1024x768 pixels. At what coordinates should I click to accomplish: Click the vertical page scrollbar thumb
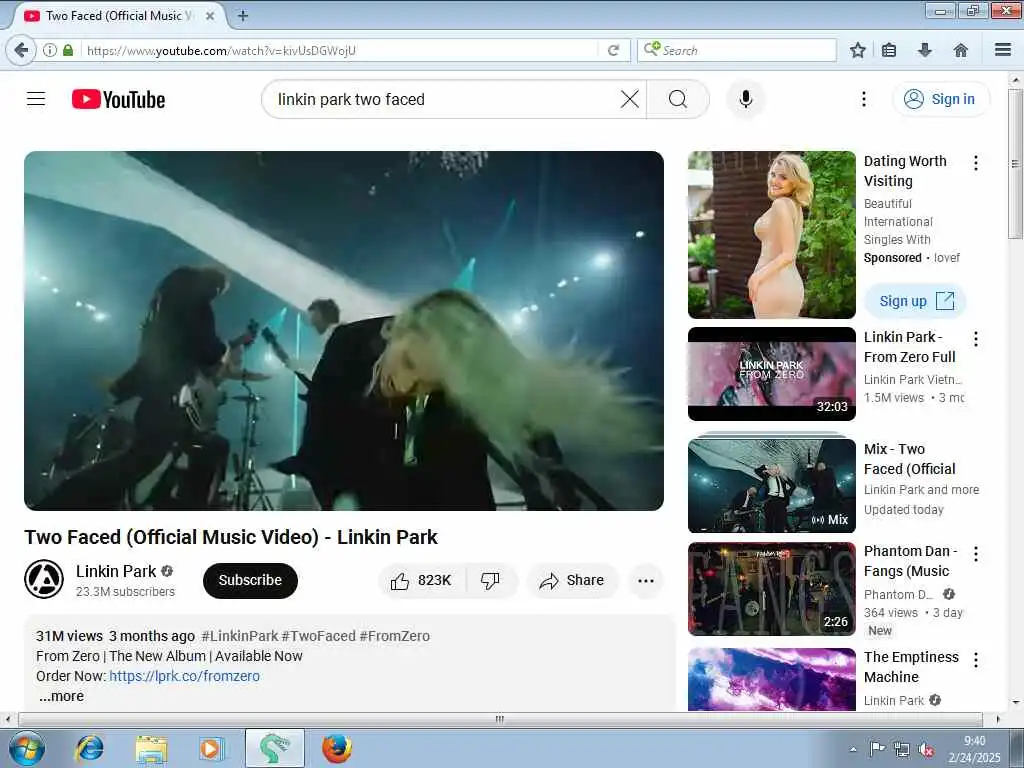coord(1015,163)
